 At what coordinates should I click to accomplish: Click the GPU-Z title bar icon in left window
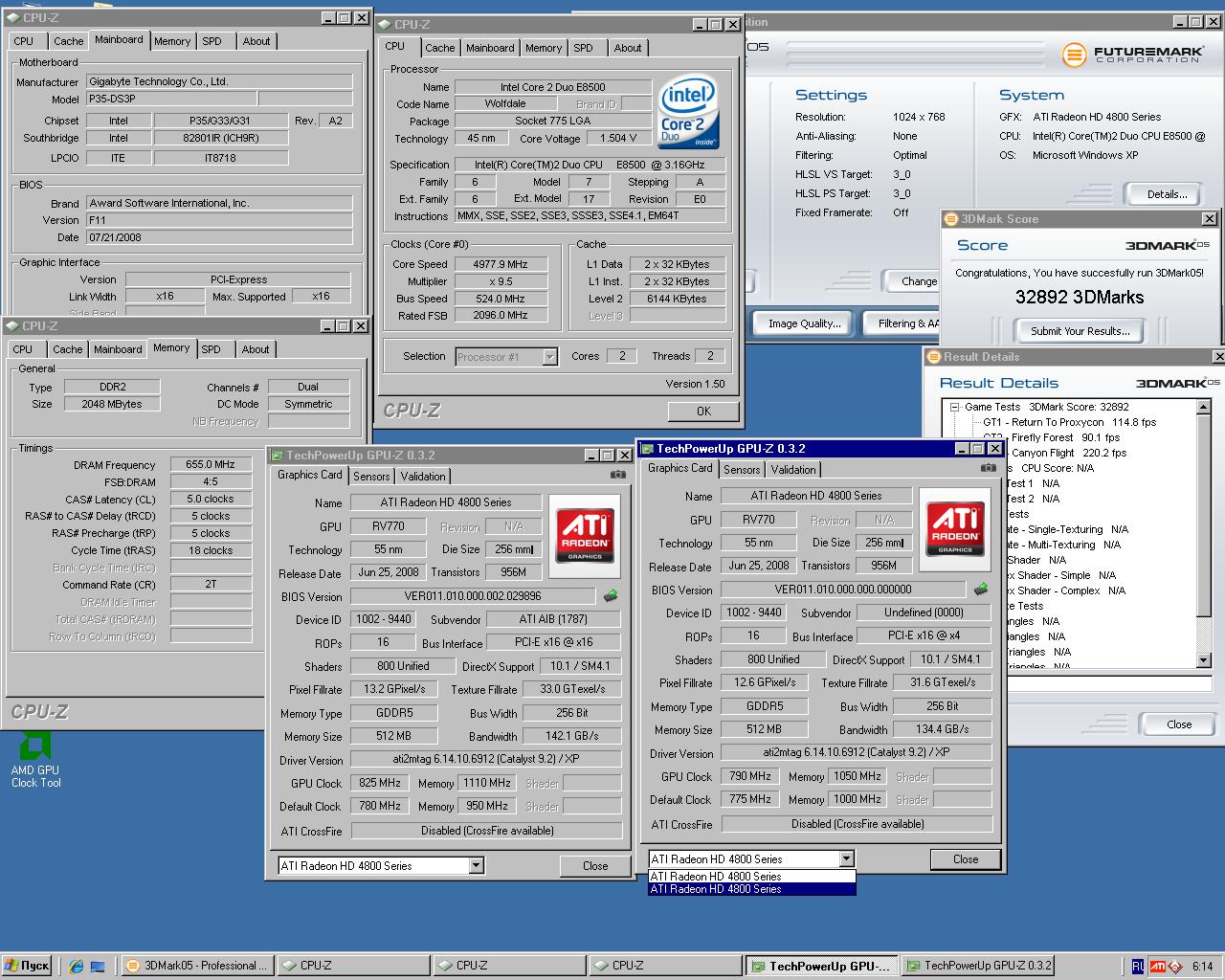pyautogui.click(x=278, y=455)
